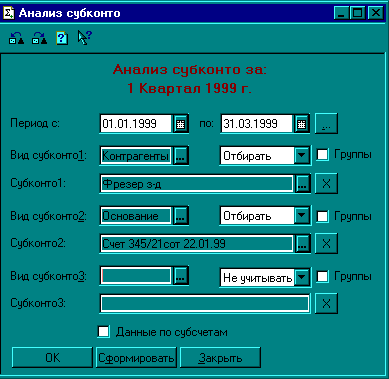Browse values with ellipsis beside Счет 345/21сот

pyautogui.click(x=302, y=244)
